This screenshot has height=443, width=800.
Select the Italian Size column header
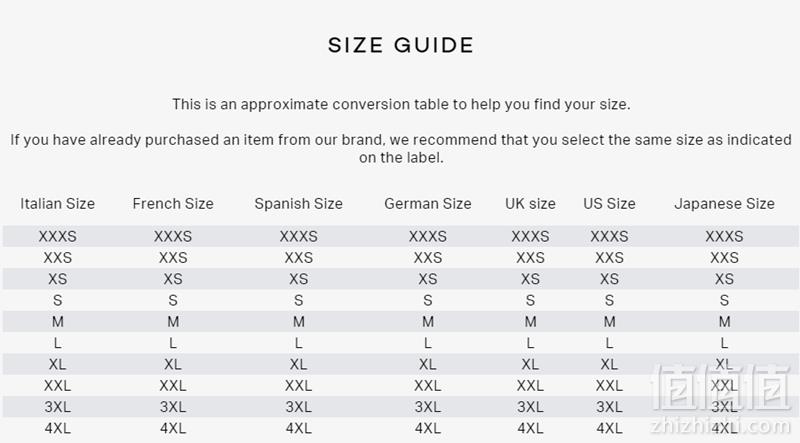(58, 204)
